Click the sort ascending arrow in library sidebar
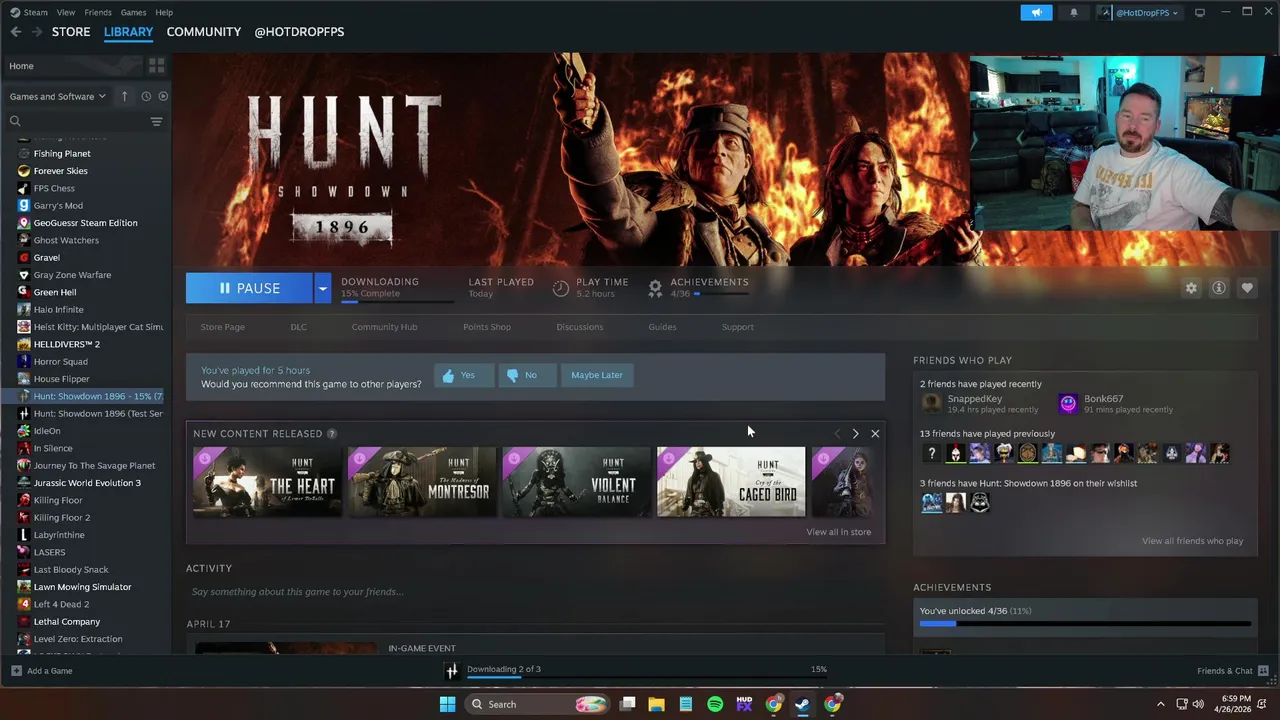 124,96
